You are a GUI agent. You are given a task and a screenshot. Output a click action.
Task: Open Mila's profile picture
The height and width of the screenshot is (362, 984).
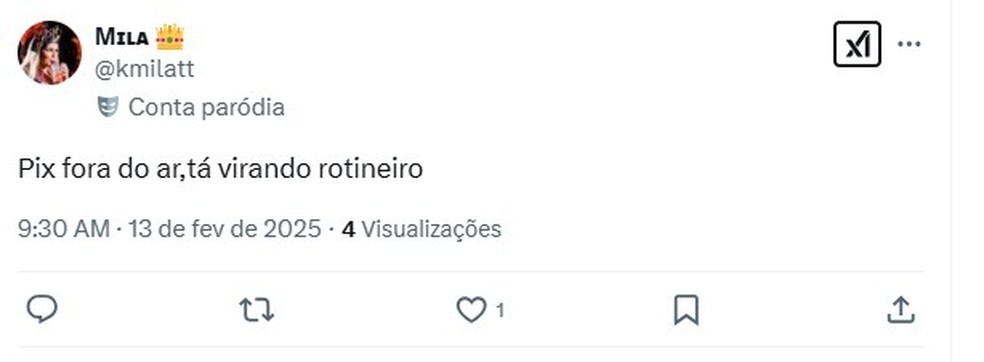(x=50, y=52)
